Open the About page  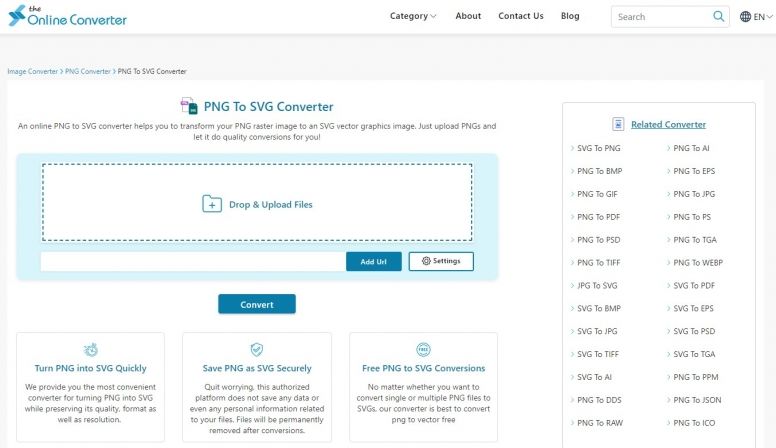[x=468, y=16]
